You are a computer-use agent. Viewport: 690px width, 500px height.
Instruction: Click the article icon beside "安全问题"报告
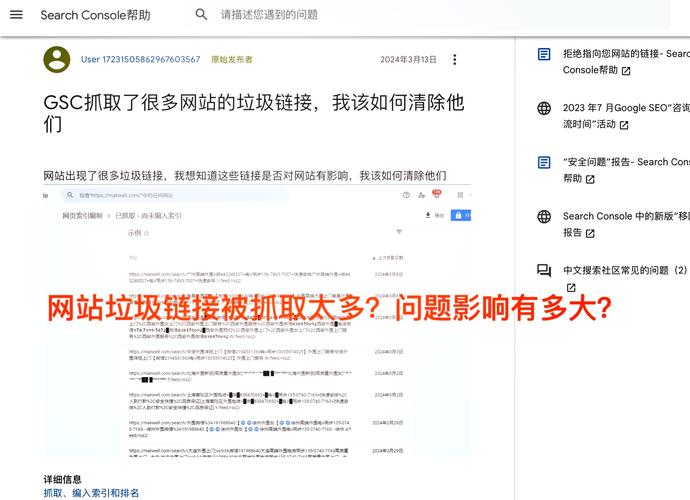(x=544, y=162)
